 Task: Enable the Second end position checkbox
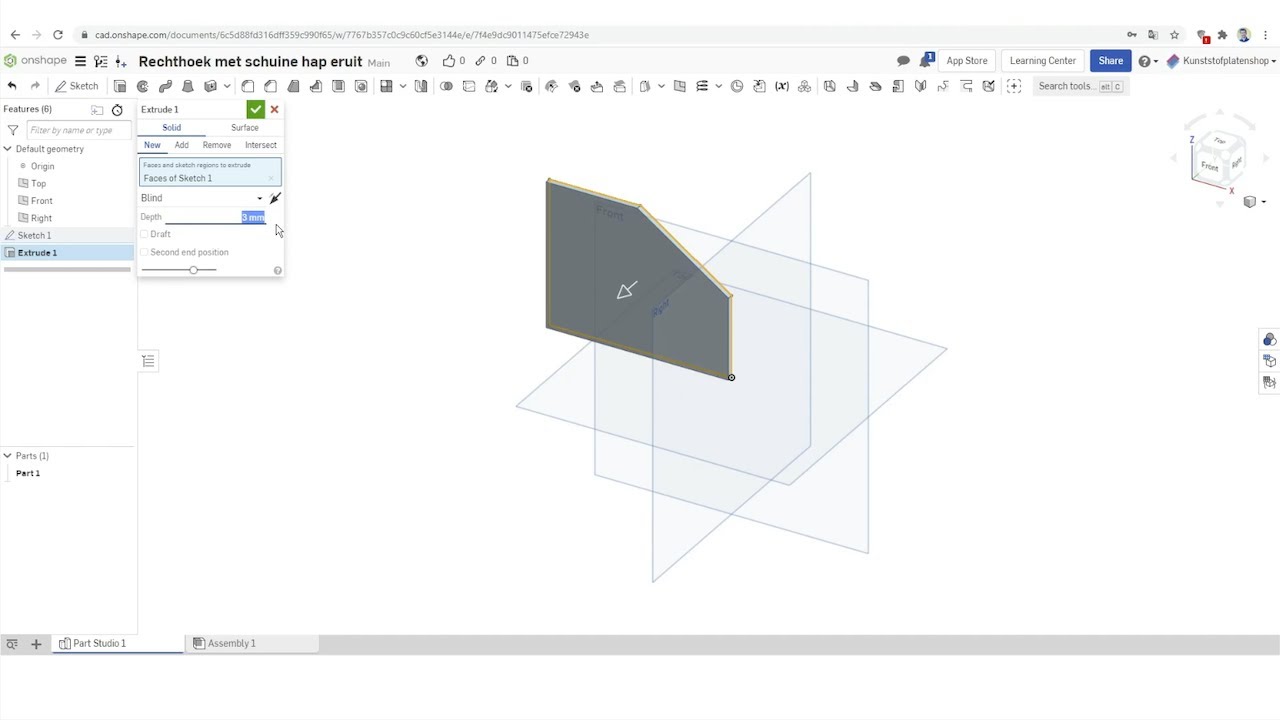tap(144, 252)
